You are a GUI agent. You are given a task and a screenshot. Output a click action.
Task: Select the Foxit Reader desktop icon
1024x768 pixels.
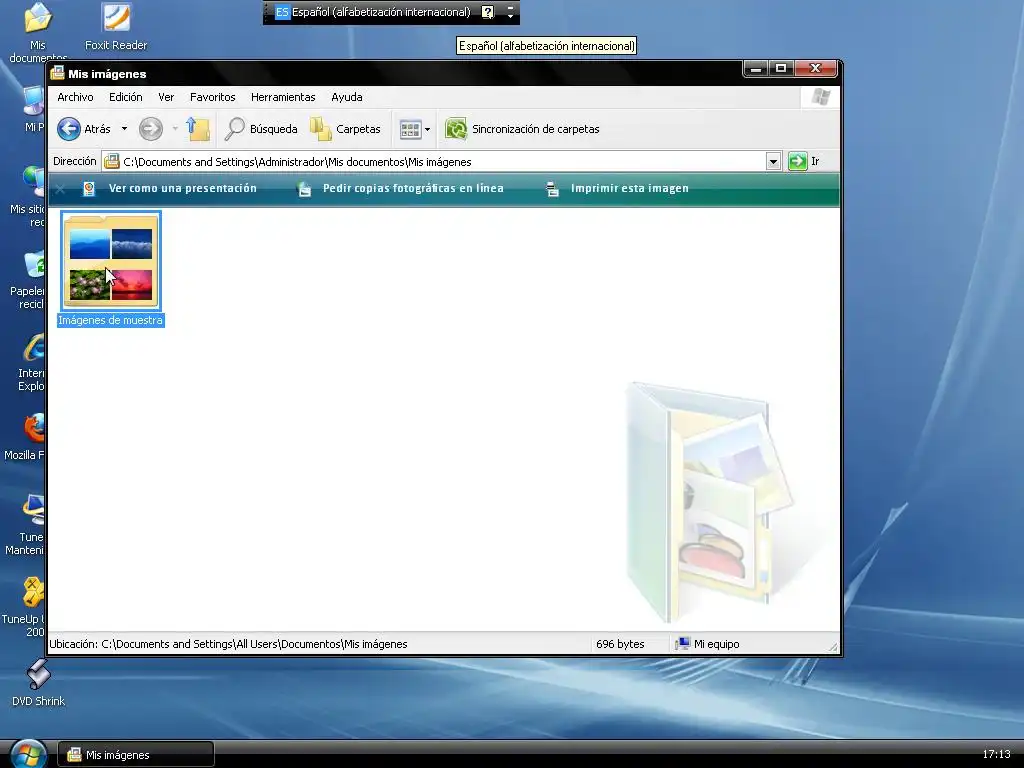[116, 26]
